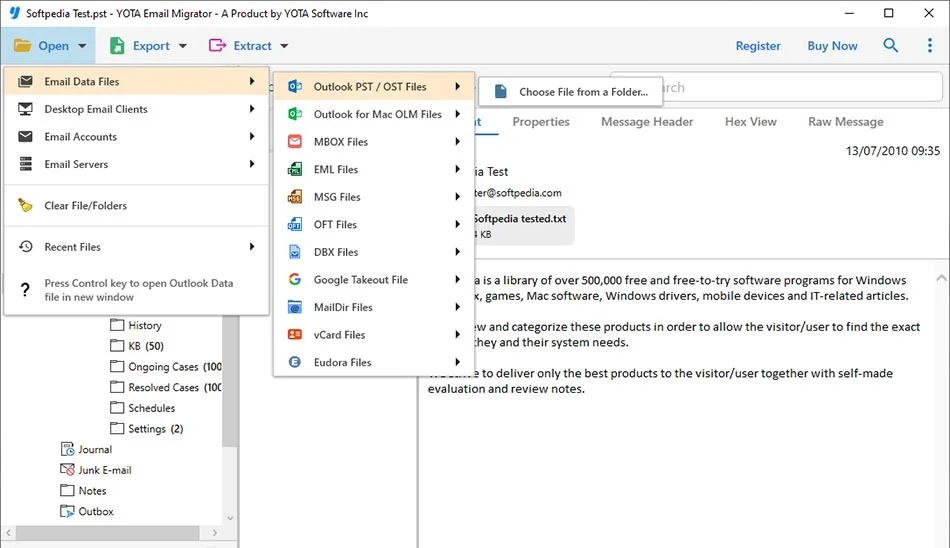The image size is (950, 548).
Task: Select Email Servers menu entry
Action: 136,164
